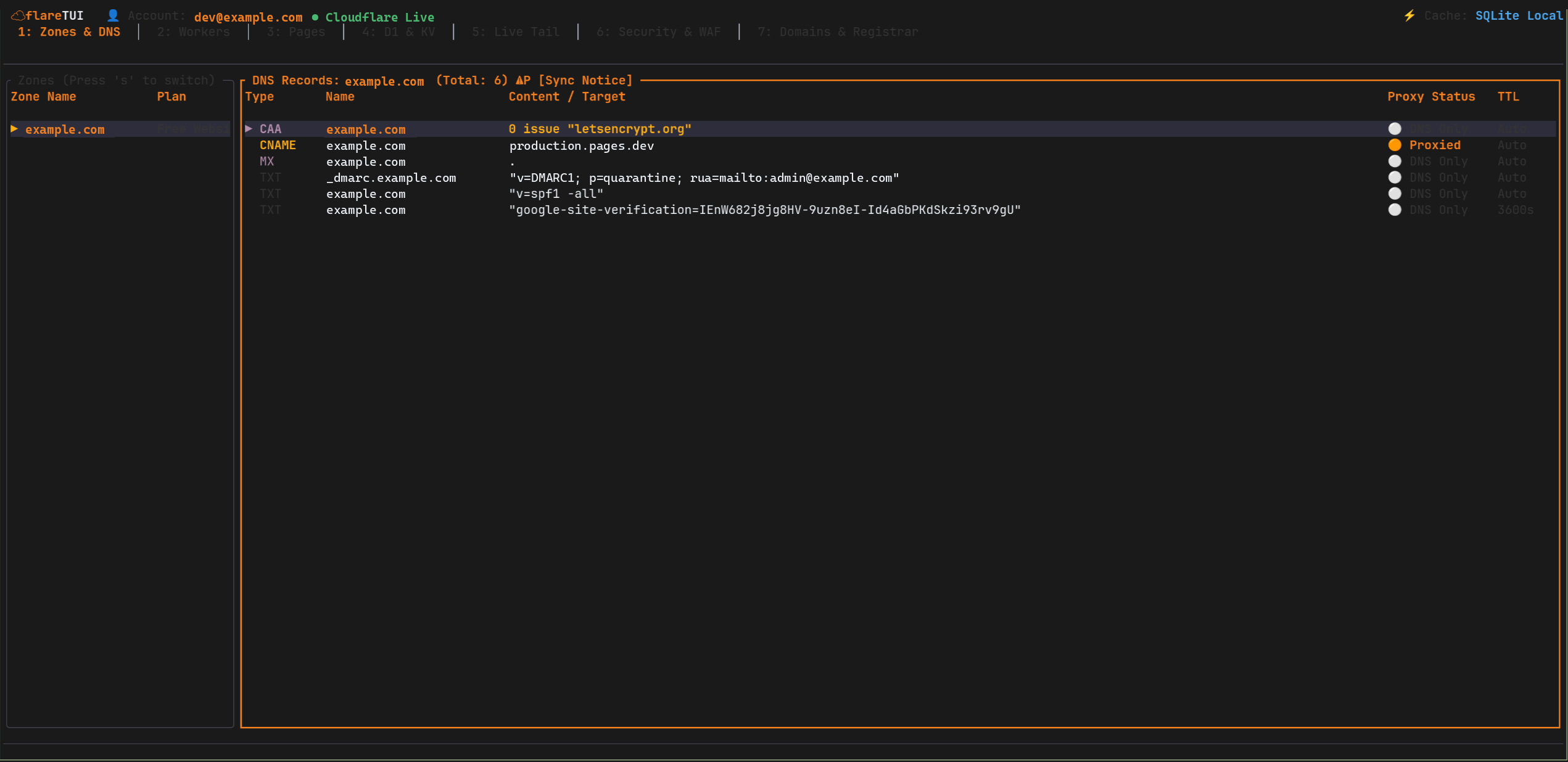Click the dev@example.com account address
The height and width of the screenshot is (762, 1568).
[x=248, y=17]
